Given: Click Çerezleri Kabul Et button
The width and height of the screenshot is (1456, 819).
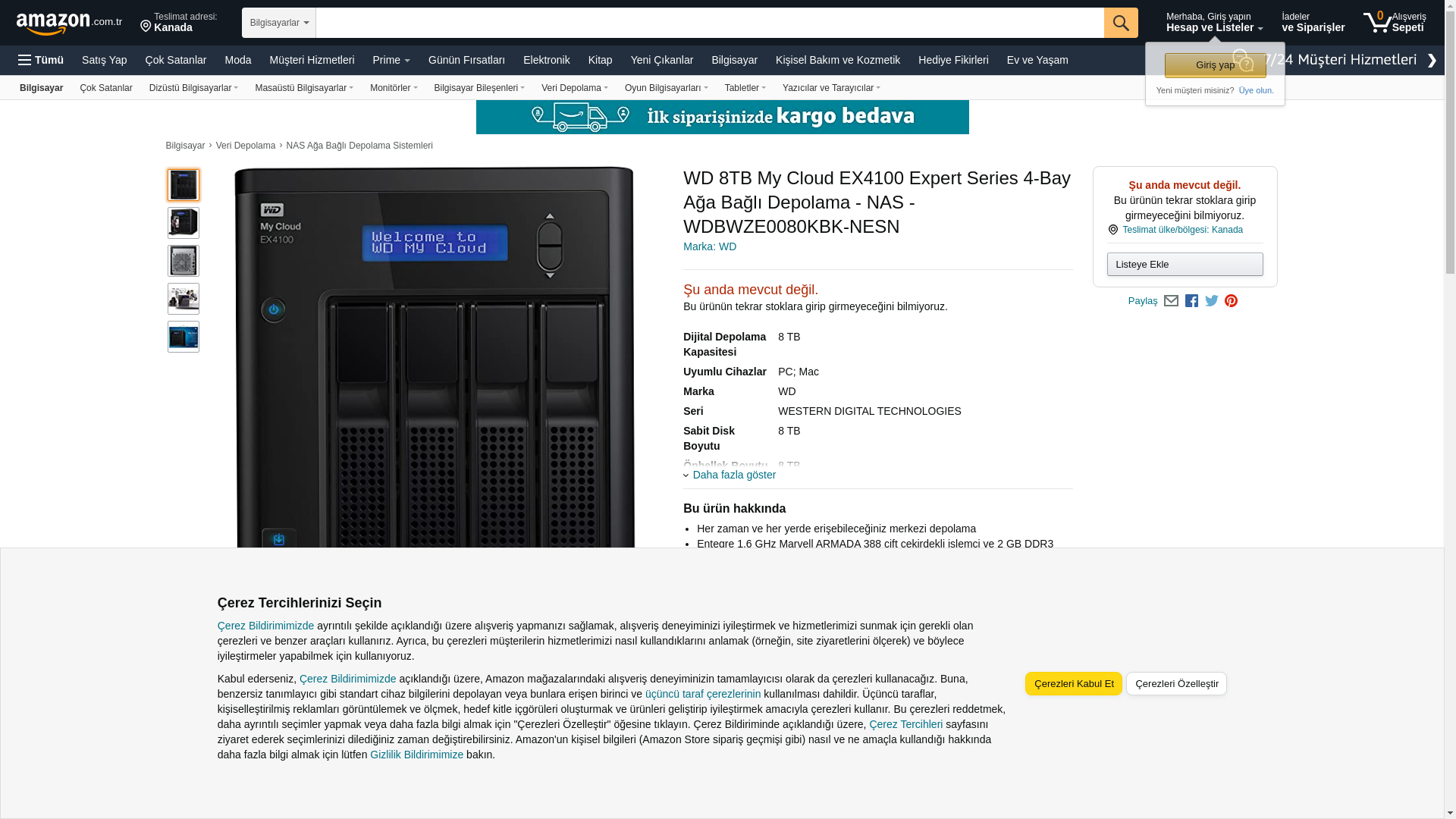Looking at the screenshot, I should [x=1073, y=683].
